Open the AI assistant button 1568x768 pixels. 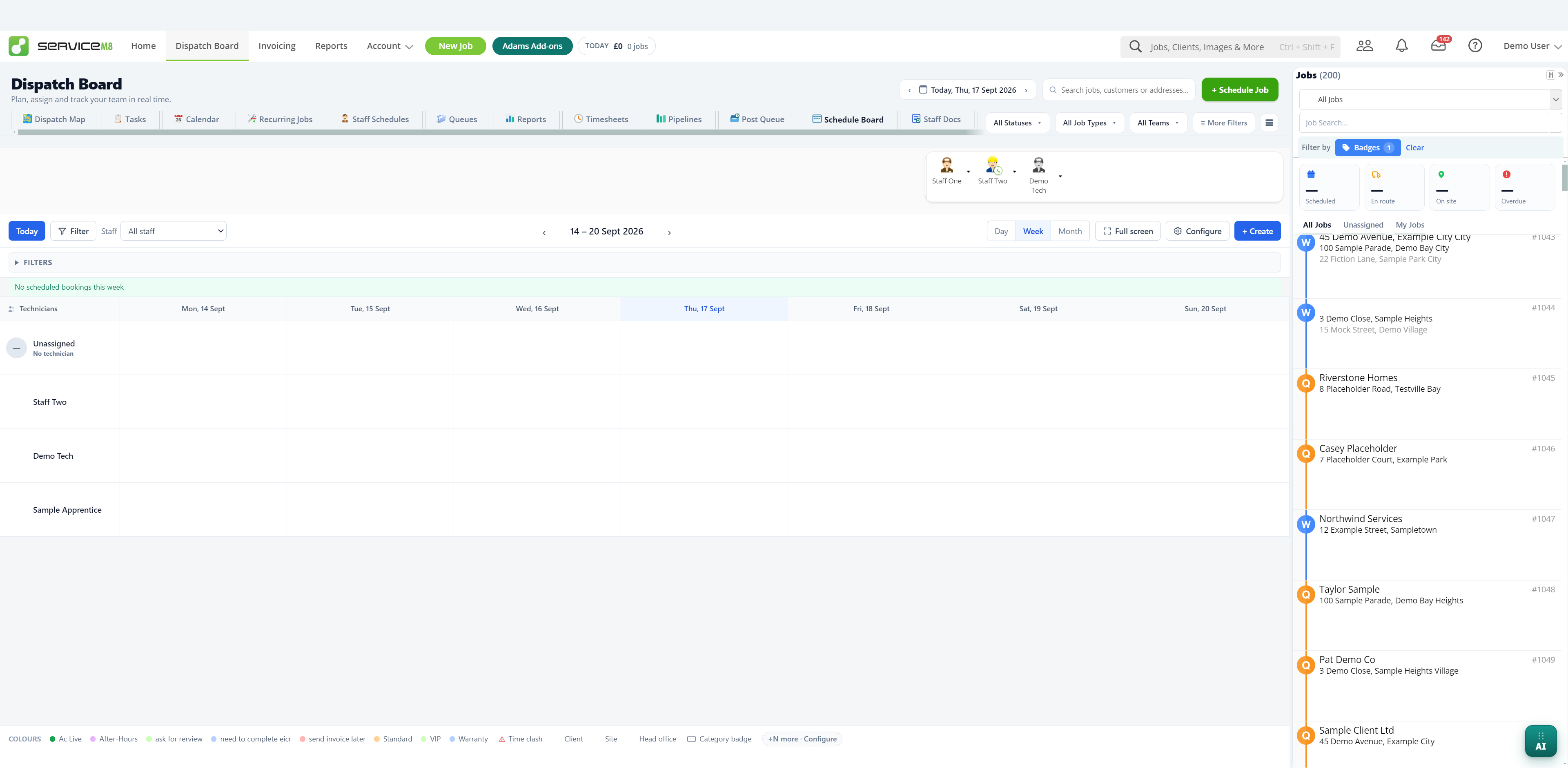[x=1541, y=741]
